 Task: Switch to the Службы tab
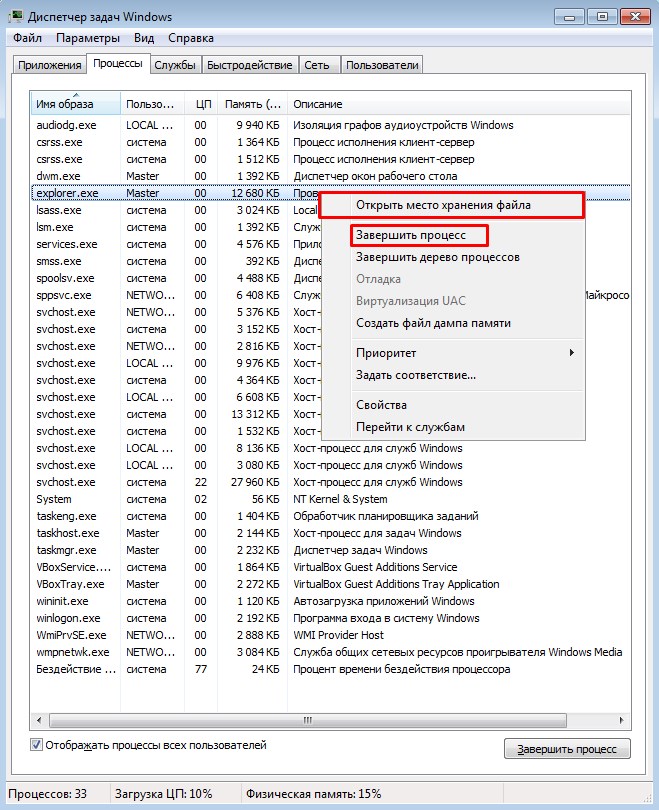(175, 65)
